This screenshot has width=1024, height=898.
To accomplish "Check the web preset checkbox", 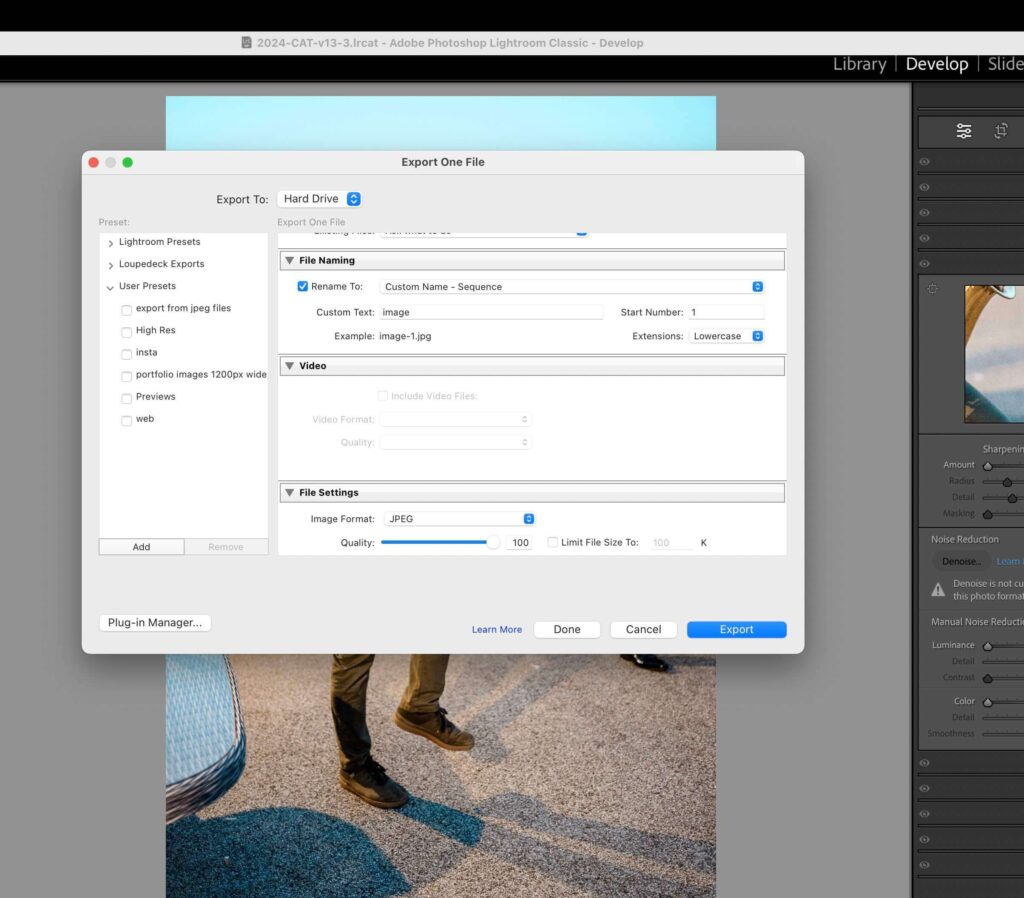I will coord(126,419).
